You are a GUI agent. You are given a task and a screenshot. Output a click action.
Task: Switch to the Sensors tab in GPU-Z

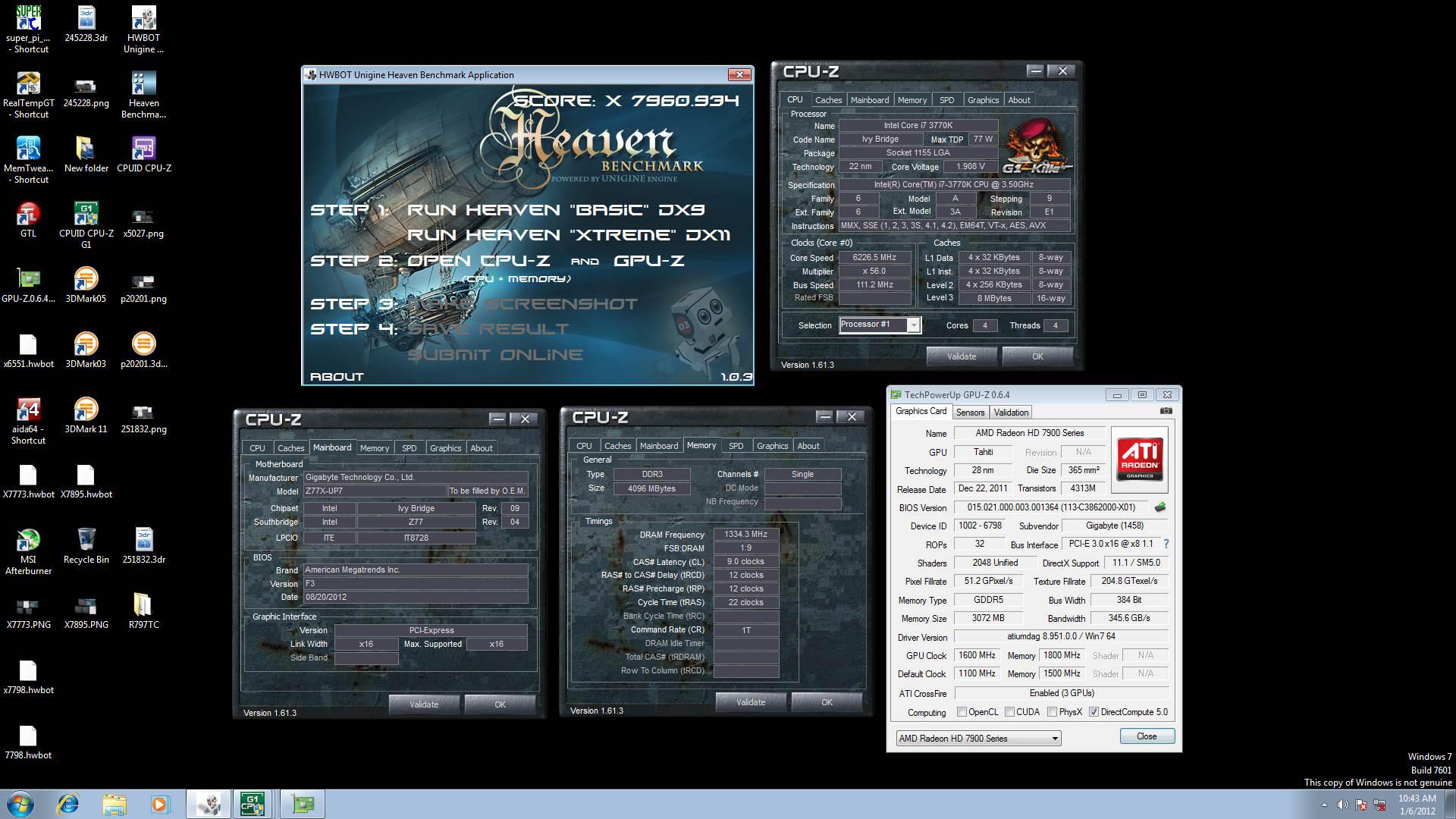click(970, 413)
